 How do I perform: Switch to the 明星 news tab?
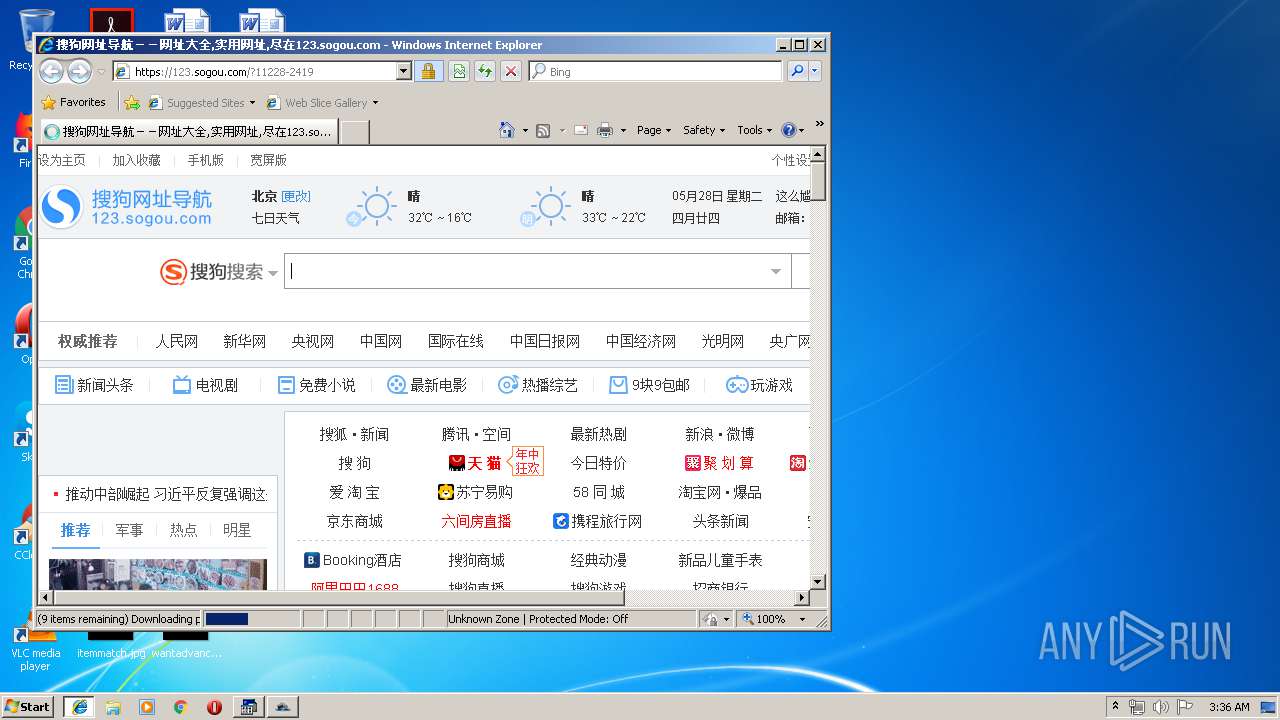(237, 530)
